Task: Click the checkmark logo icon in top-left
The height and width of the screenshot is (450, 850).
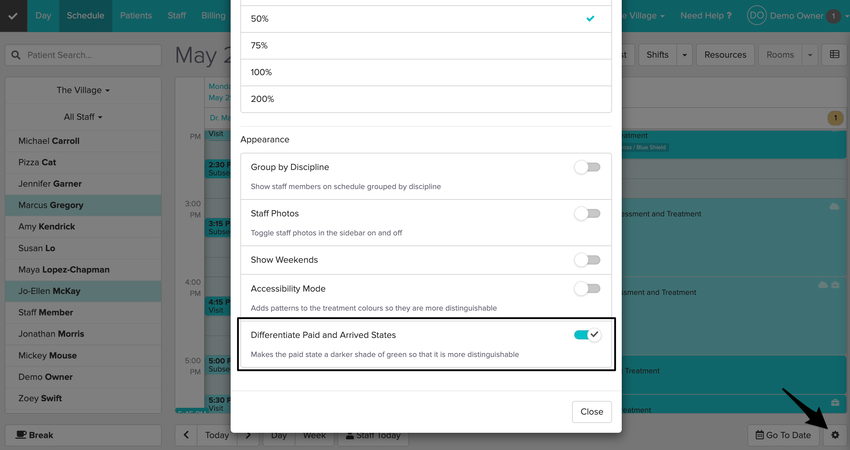Action: pyautogui.click(x=13, y=16)
